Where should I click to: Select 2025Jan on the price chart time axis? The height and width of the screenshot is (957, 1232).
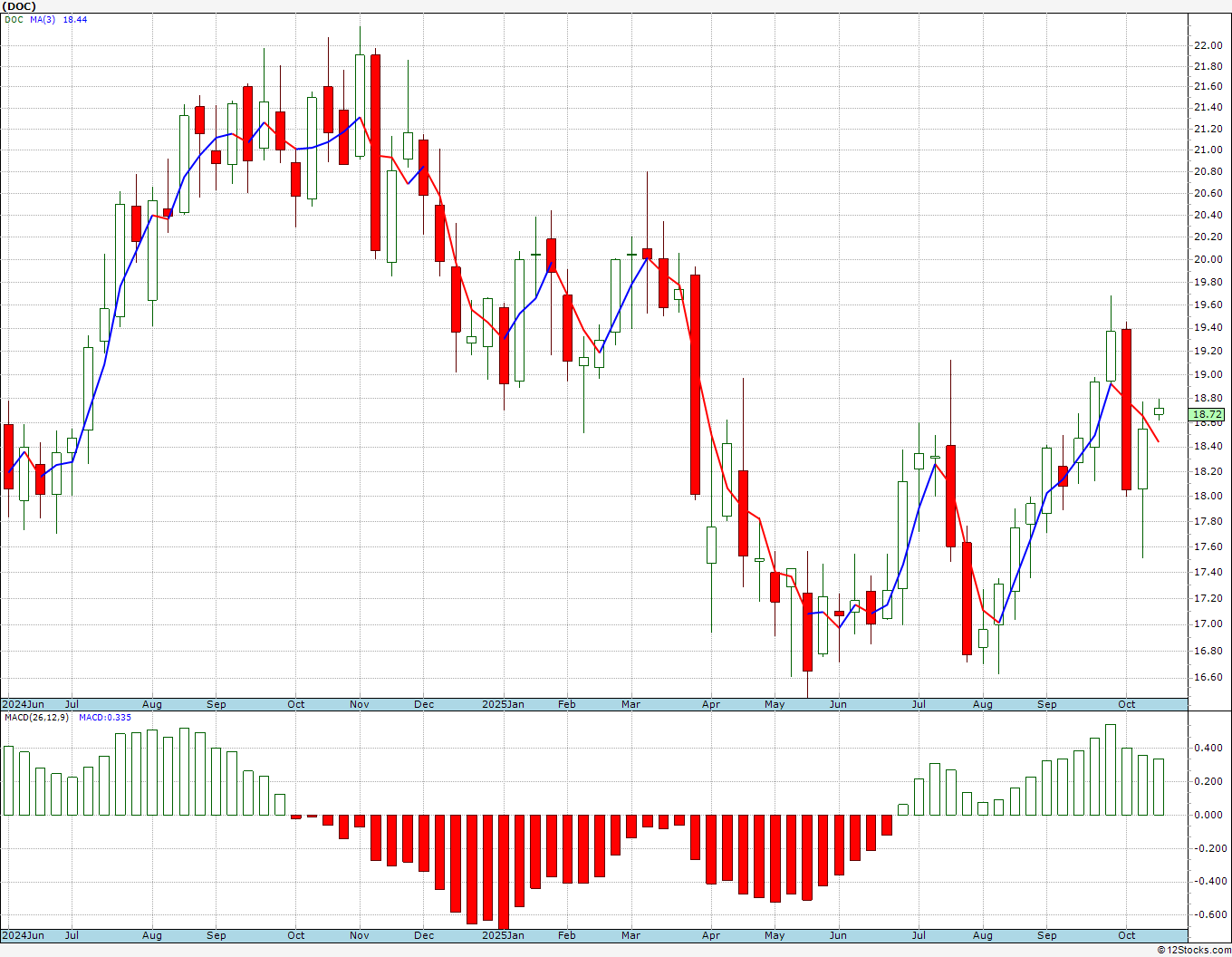click(x=503, y=704)
